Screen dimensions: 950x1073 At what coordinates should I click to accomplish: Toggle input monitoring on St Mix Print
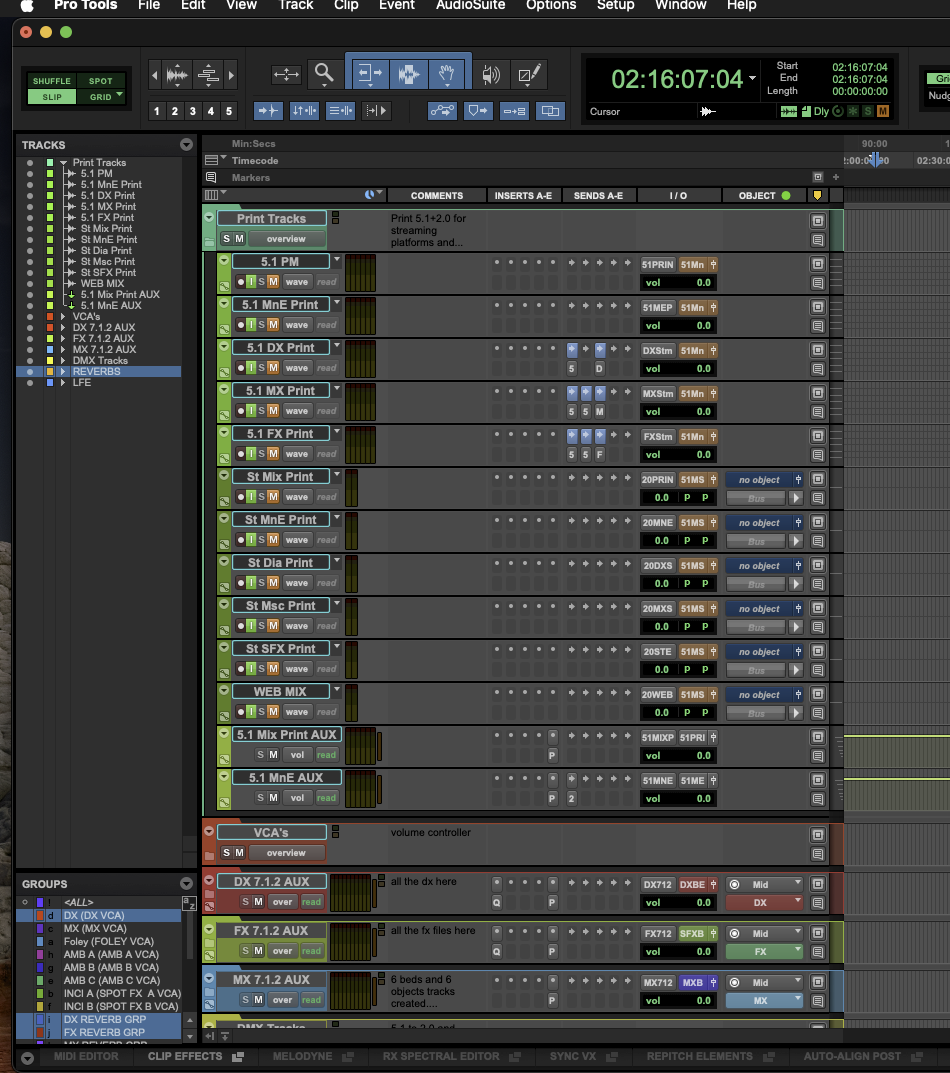(251, 497)
